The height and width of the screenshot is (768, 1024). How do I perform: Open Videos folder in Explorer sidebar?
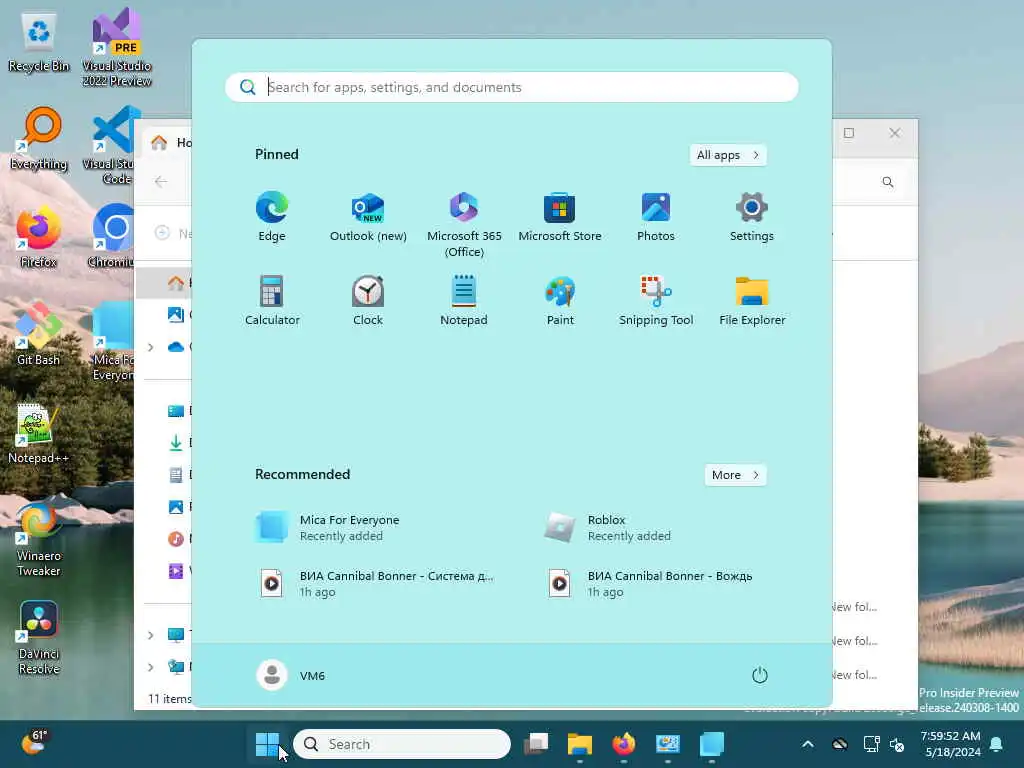(176, 571)
